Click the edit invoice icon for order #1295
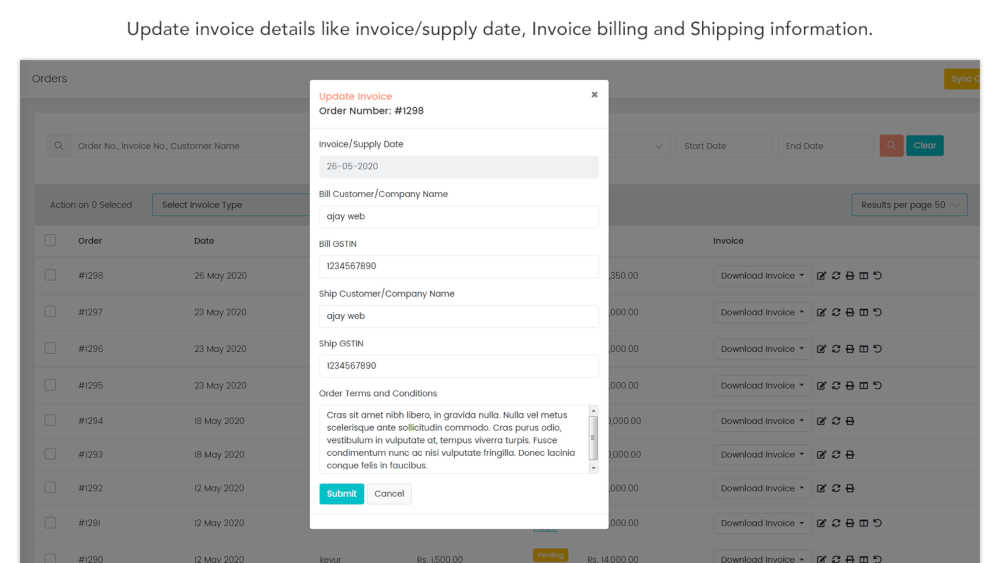Screen dimensions: 1000x563 [821, 385]
